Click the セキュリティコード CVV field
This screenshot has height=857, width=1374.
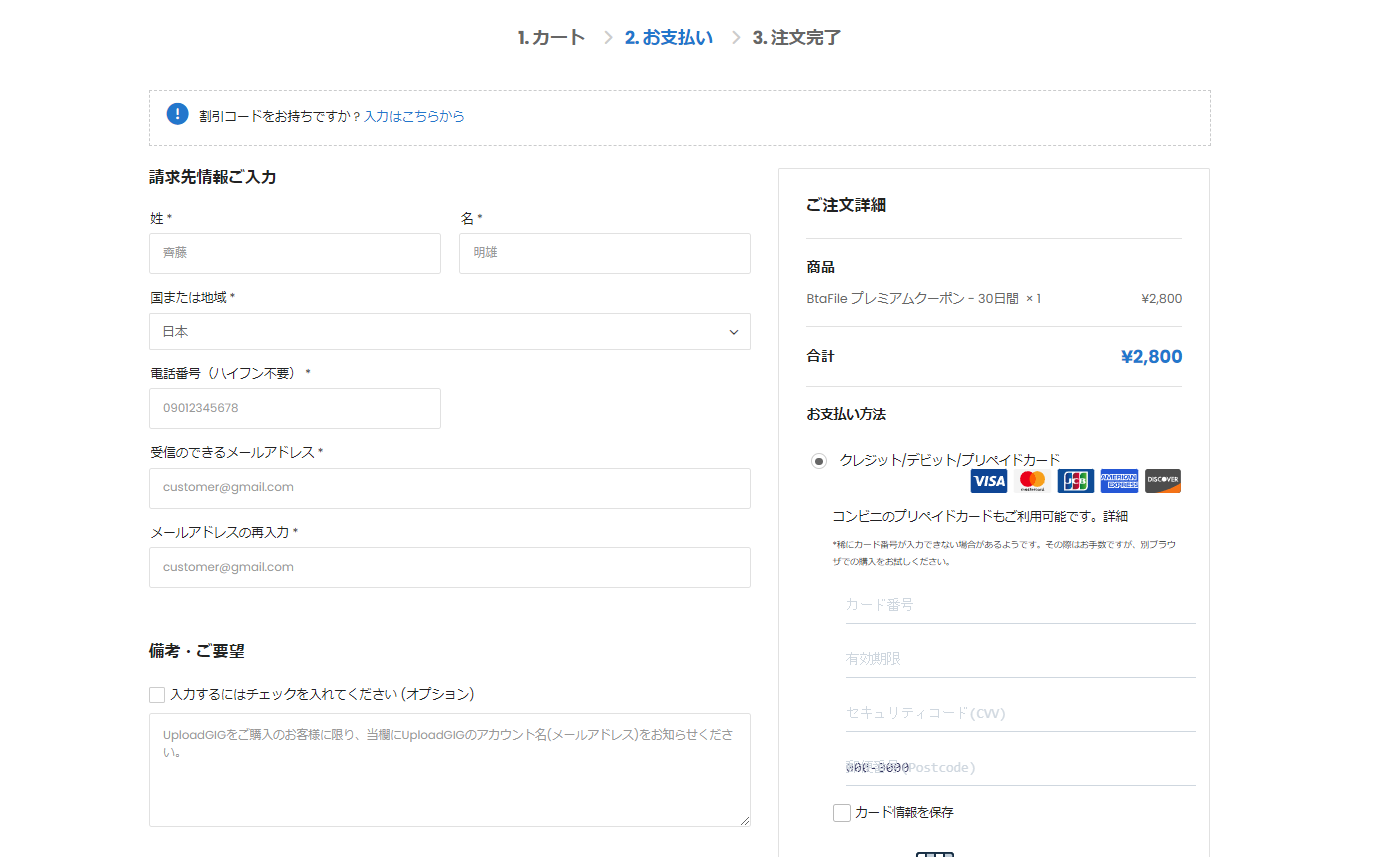[x=1020, y=713]
